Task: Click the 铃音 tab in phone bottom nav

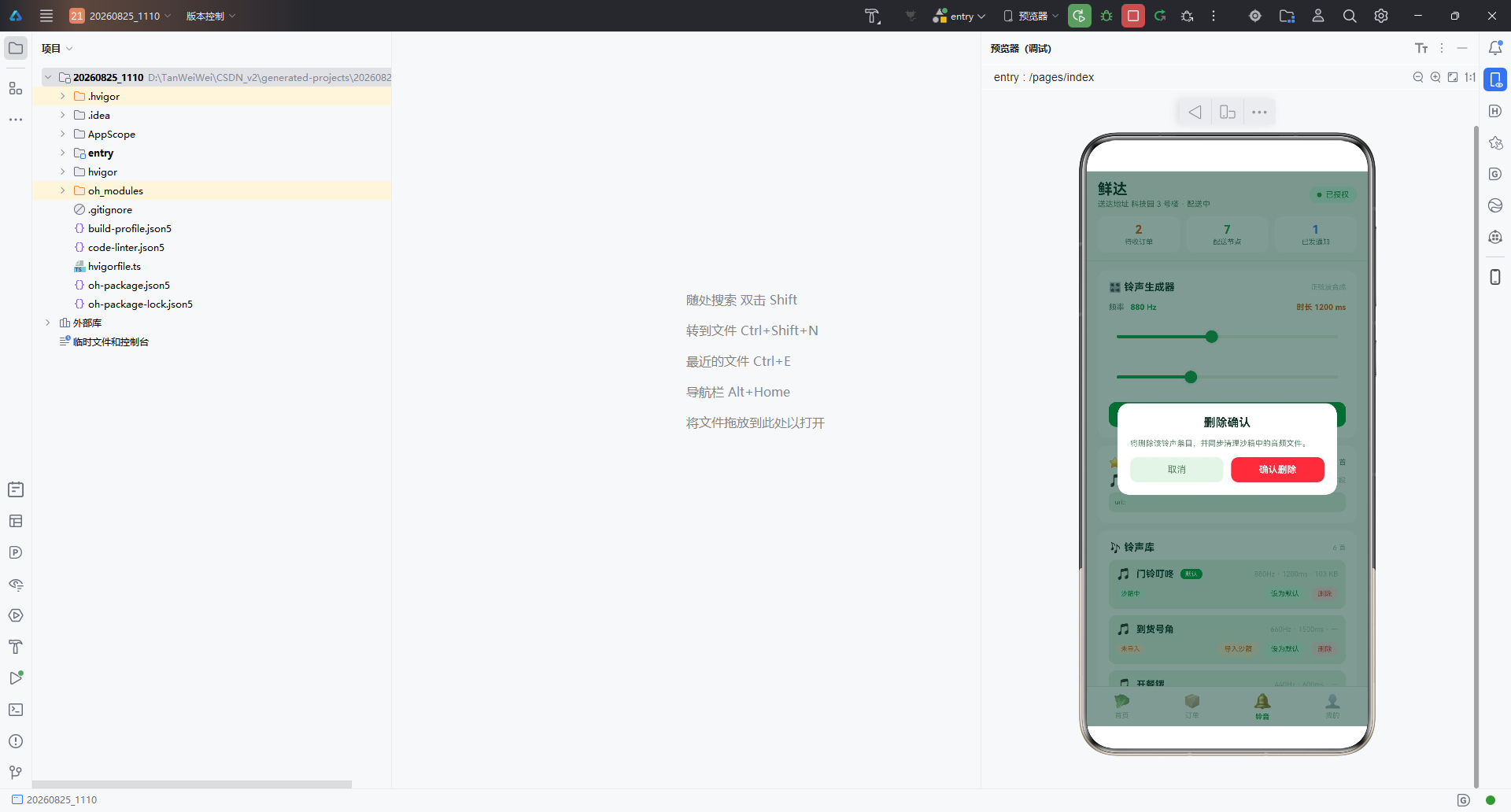Action: coord(1262,706)
